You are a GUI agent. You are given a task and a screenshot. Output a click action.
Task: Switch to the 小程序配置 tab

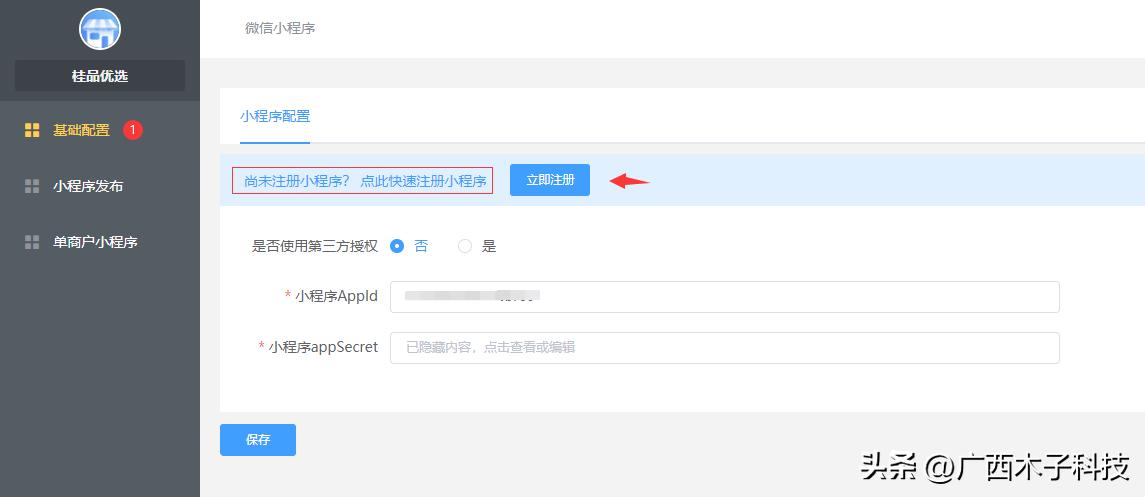(x=275, y=116)
